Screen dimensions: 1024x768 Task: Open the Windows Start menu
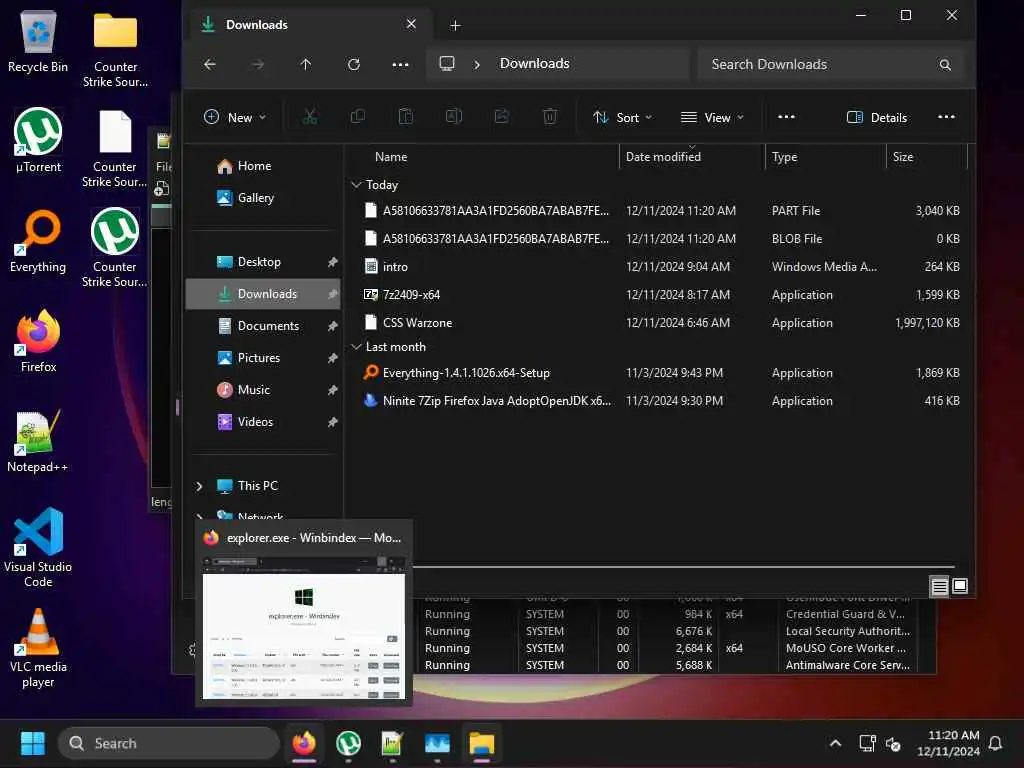pos(33,743)
